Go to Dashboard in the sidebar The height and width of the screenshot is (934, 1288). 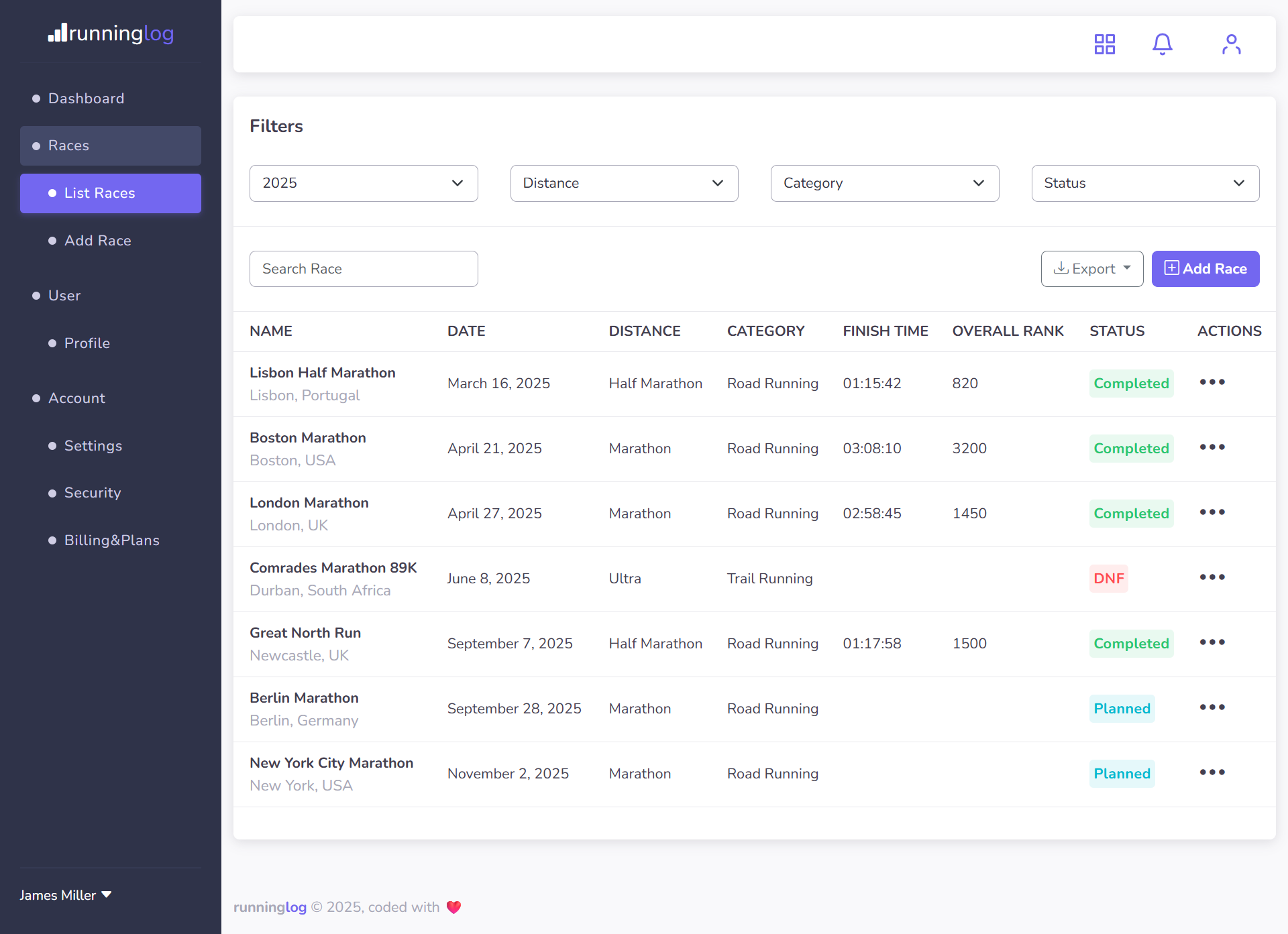pyautogui.click(x=86, y=99)
